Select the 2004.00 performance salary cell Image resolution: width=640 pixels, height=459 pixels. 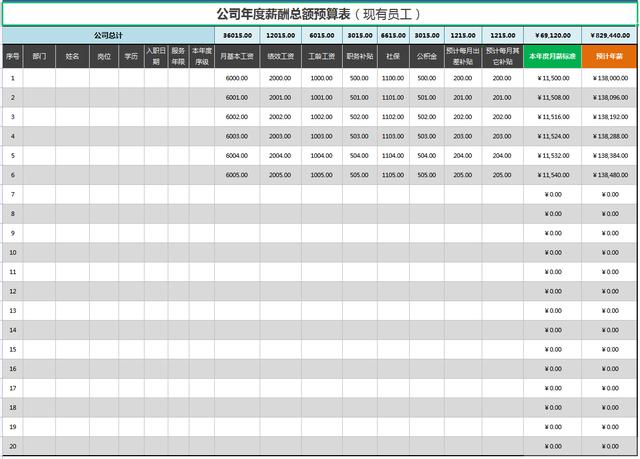(x=280, y=155)
